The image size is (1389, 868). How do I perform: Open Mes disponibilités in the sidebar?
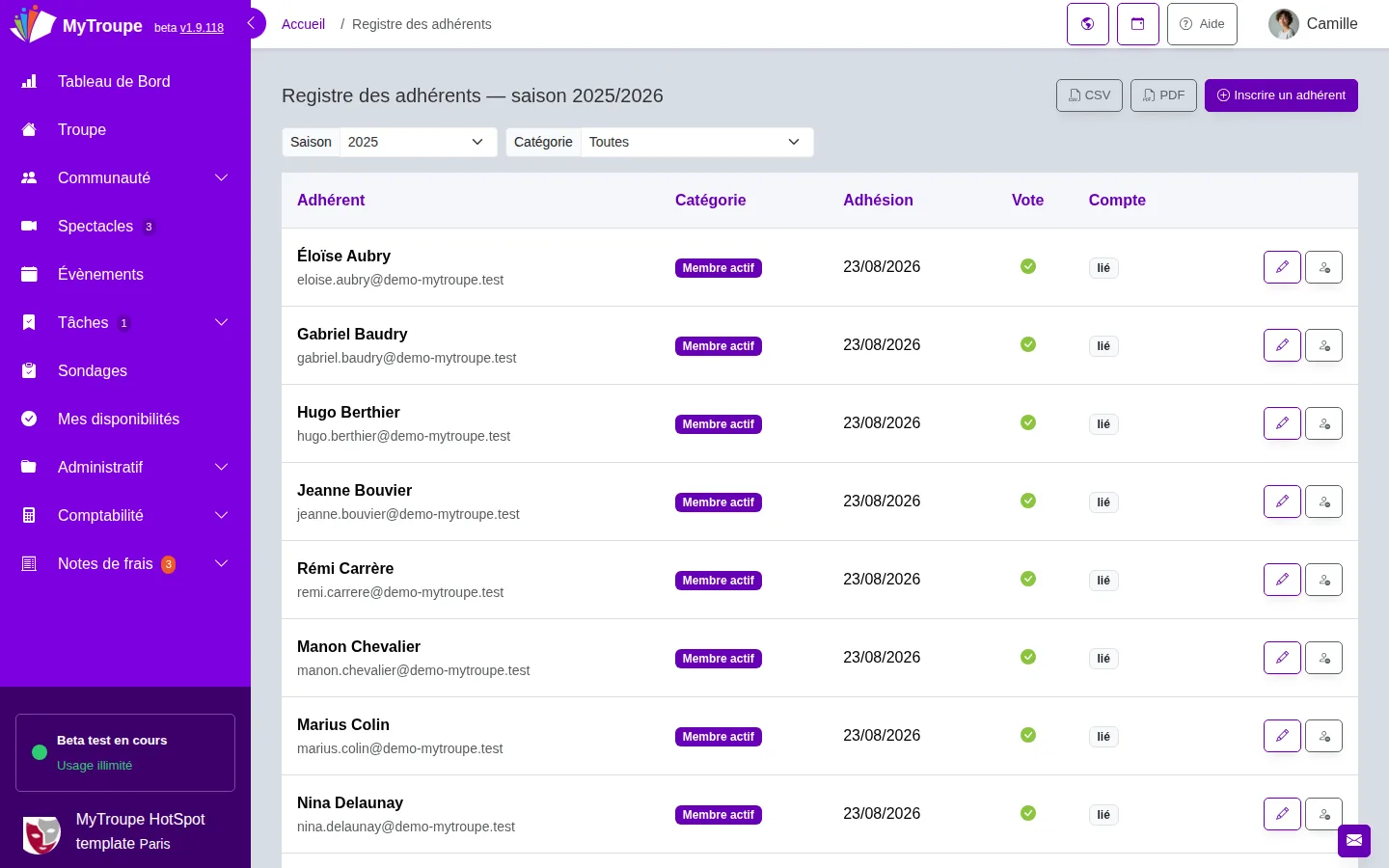pyautogui.click(x=125, y=419)
